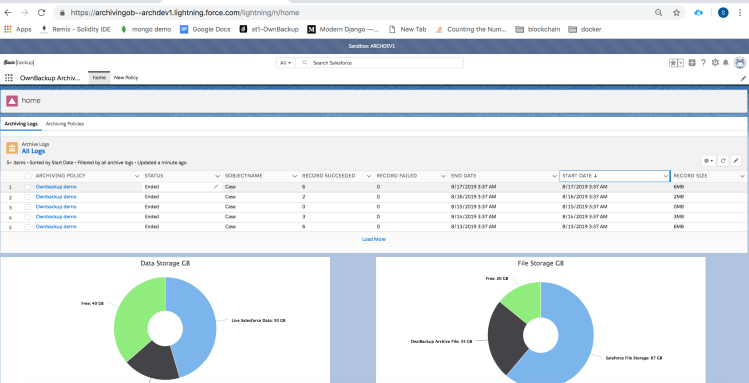This screenshot has height=383, width=749.
Task: Open list view controls gear
Action: 708,161
